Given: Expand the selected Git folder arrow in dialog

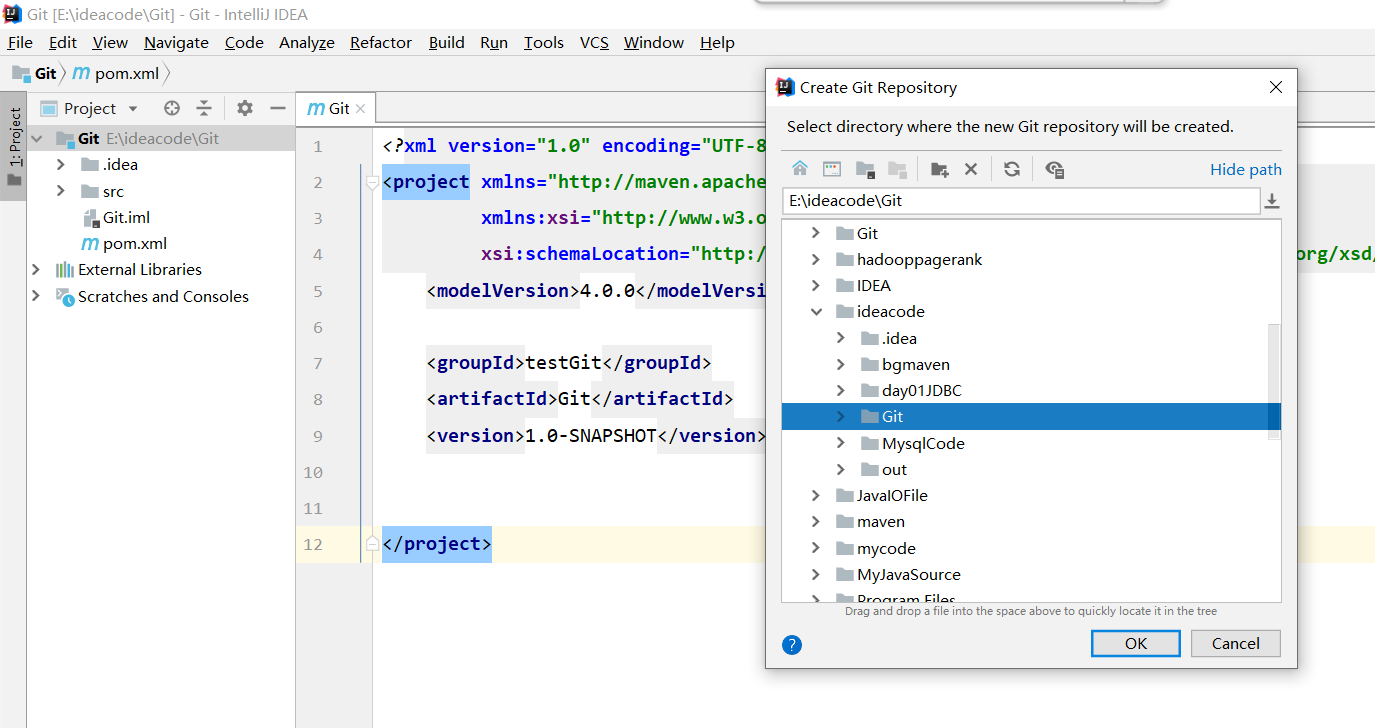Looking at the screenshot, I should [841, 416].
